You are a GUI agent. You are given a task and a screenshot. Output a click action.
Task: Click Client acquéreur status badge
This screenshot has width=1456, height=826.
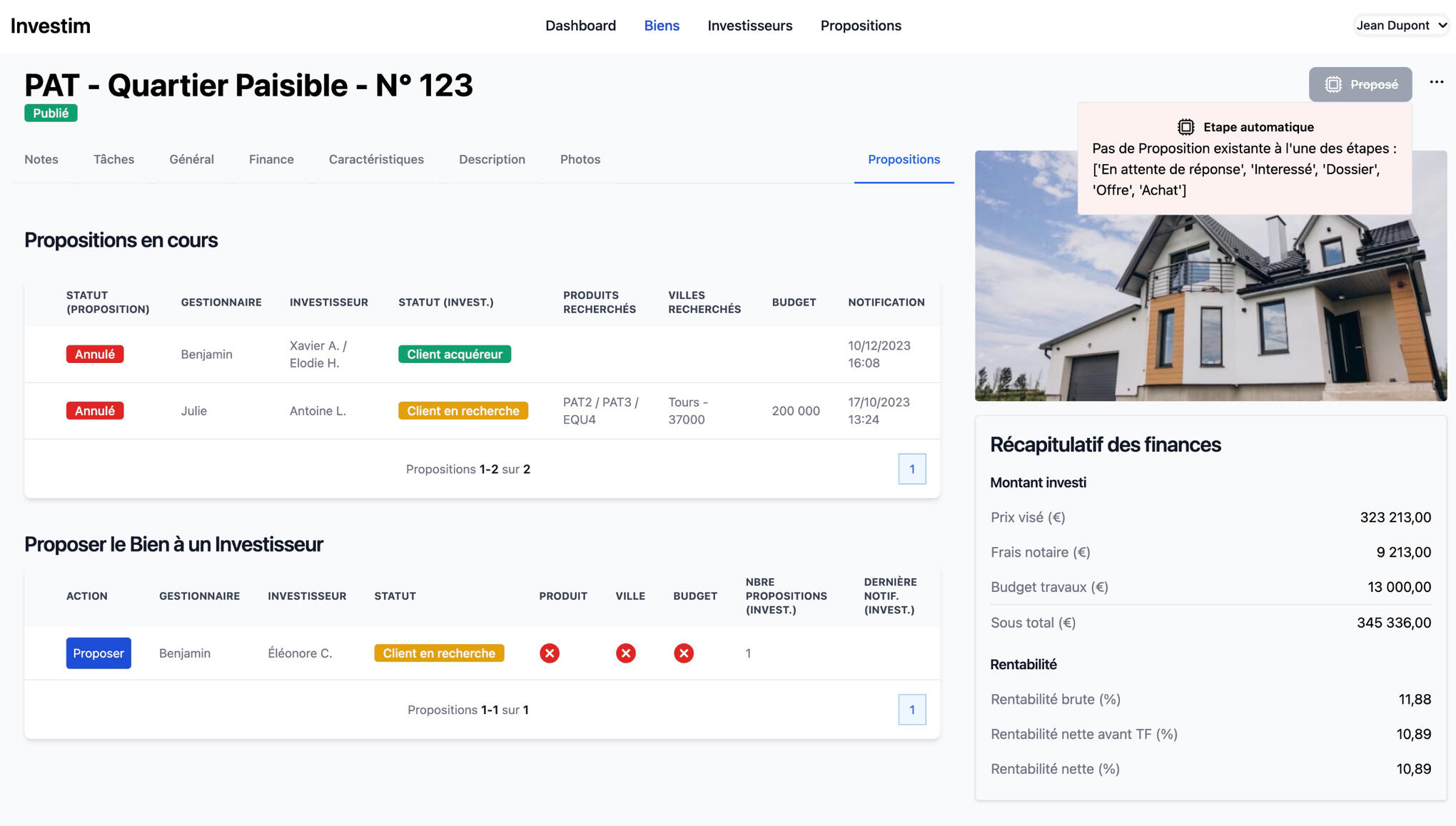tap(454, 355)
